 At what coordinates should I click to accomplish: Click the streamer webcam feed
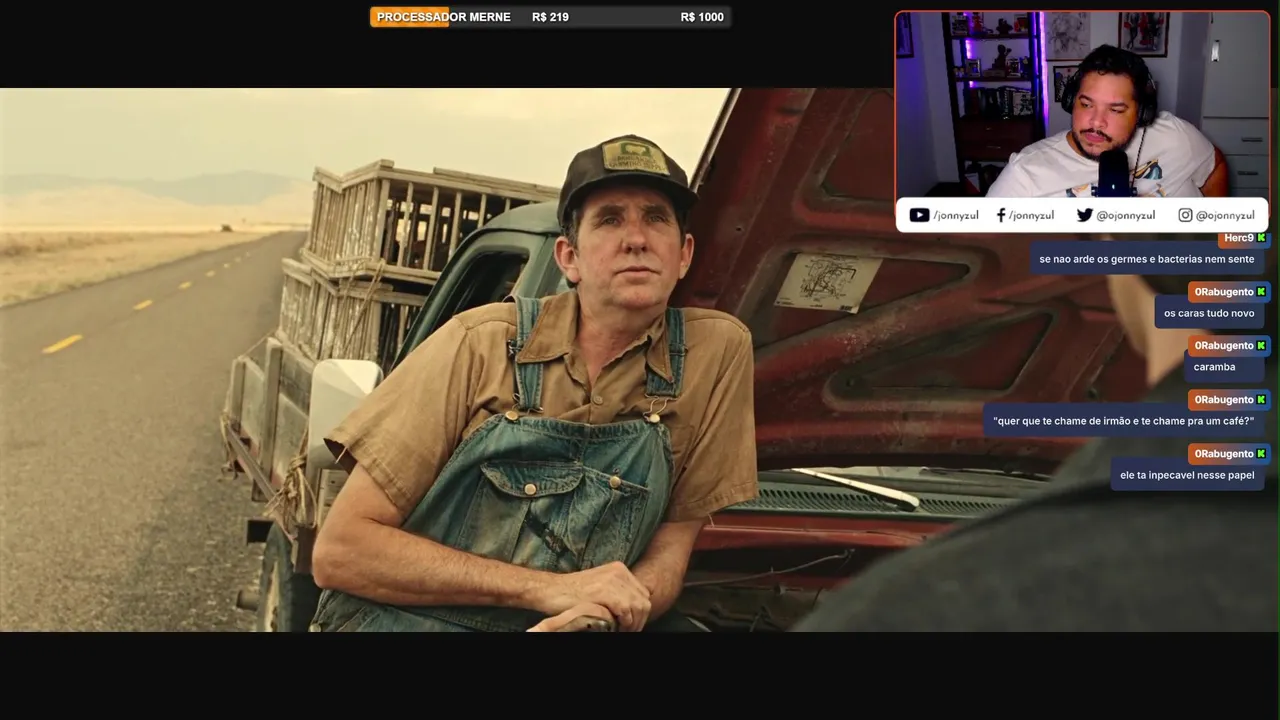point(1082,105)
